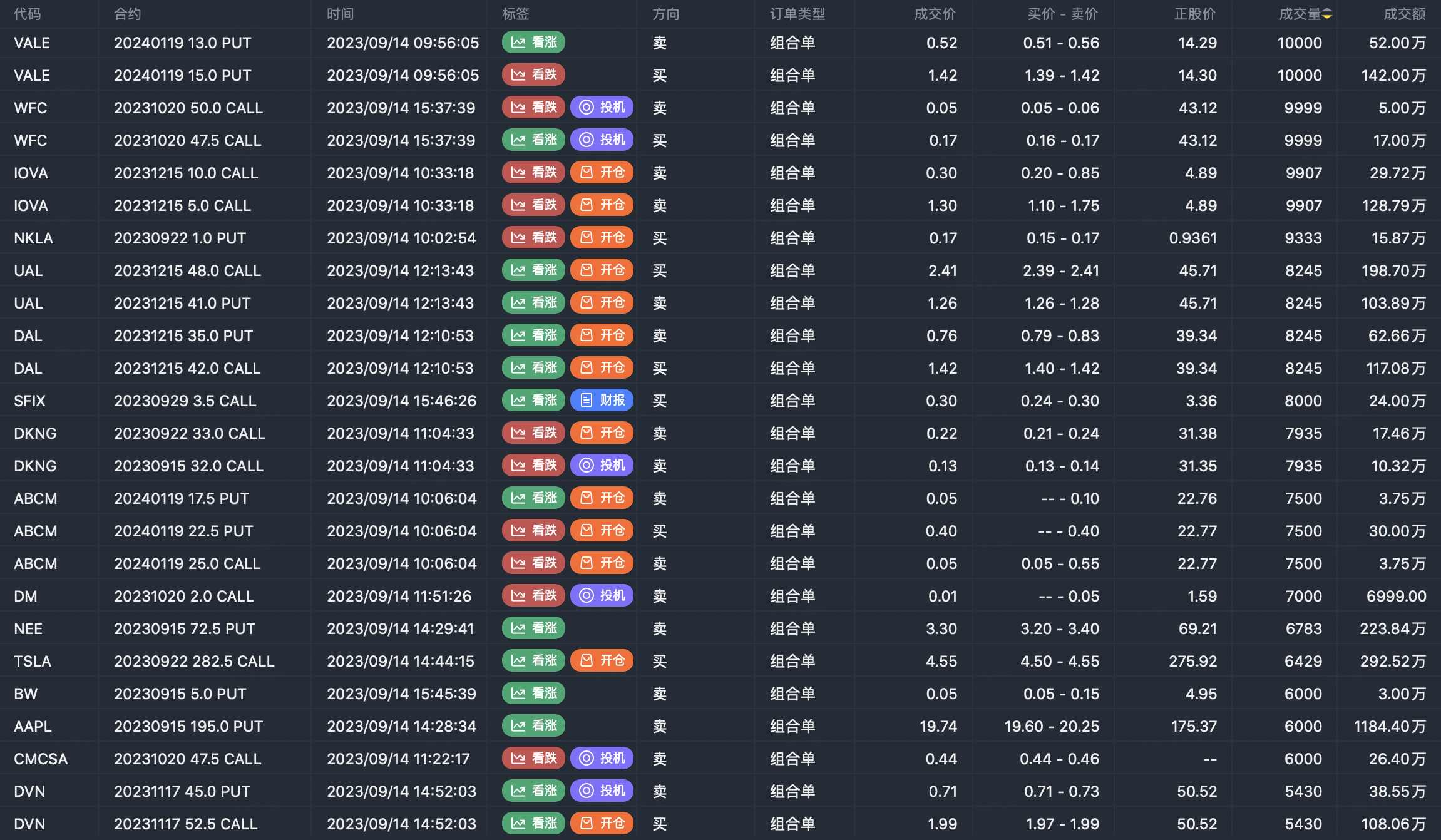Click the bullish tag on AAPL 195.0 PUT row
Image resolution: width=1441 pixels, height=840 pixels.
click(533, 726)
